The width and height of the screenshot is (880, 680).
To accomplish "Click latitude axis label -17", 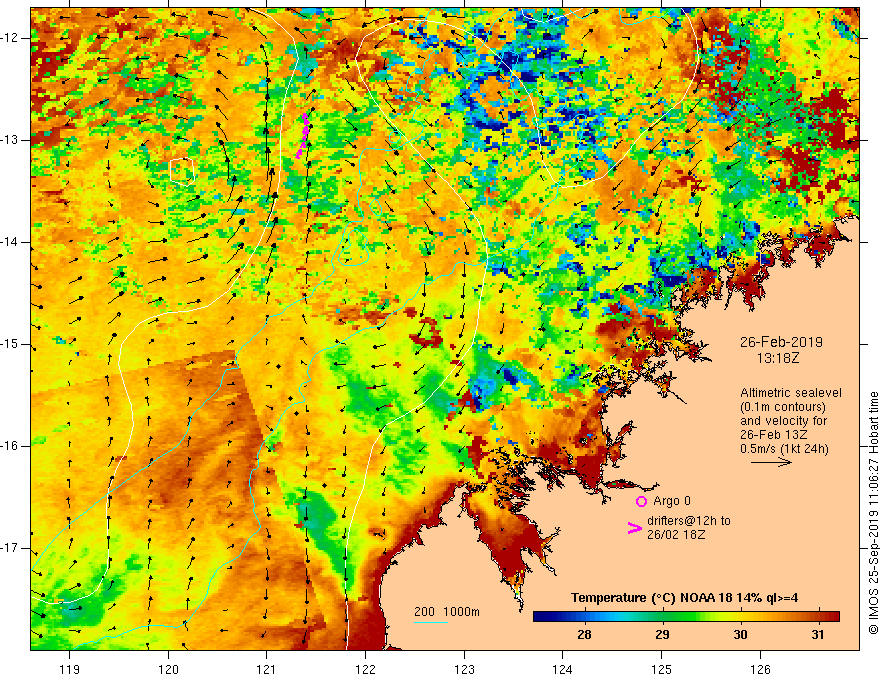I will point(11,548).
